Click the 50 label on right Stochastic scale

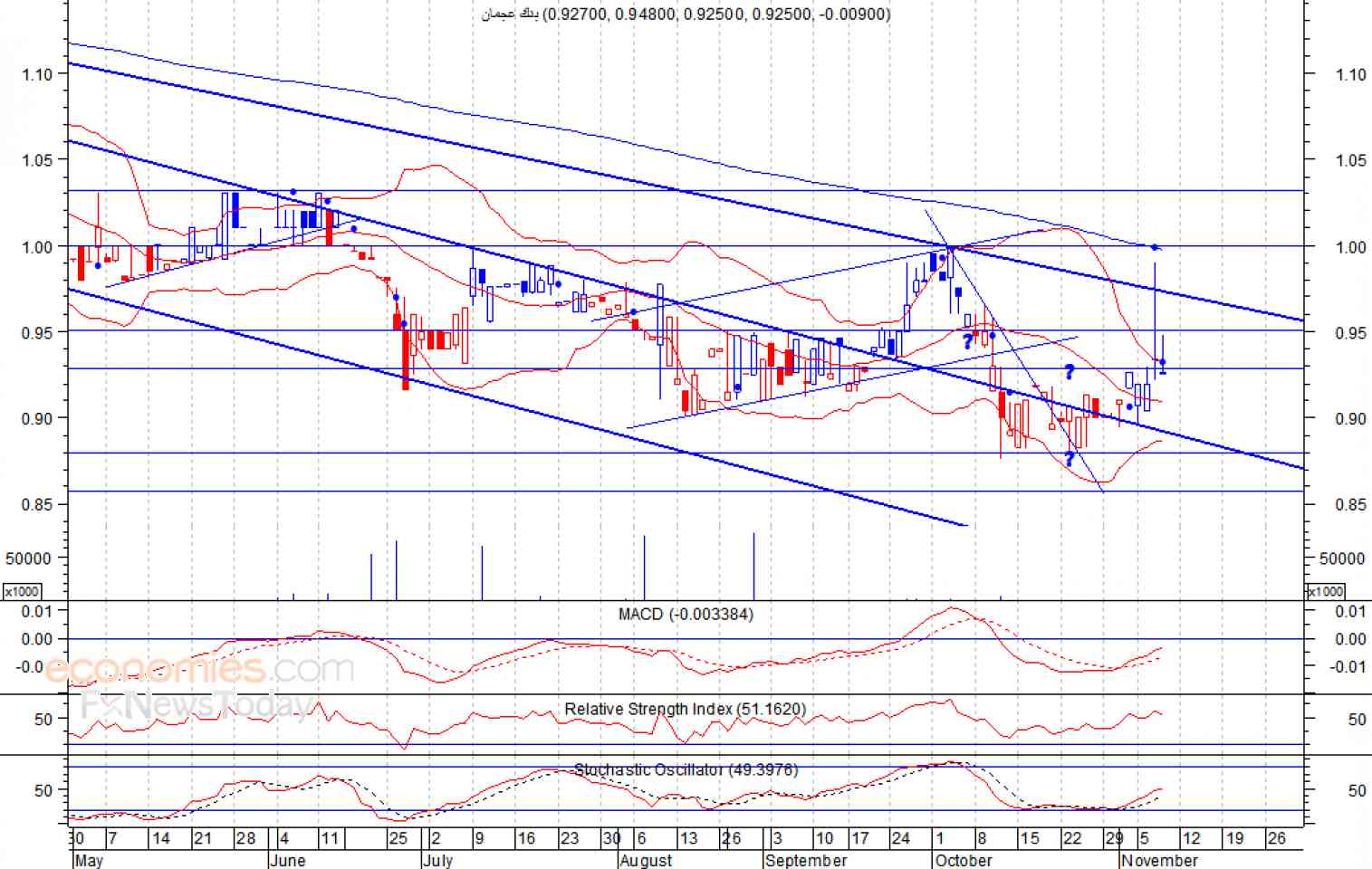[1357, 790]
